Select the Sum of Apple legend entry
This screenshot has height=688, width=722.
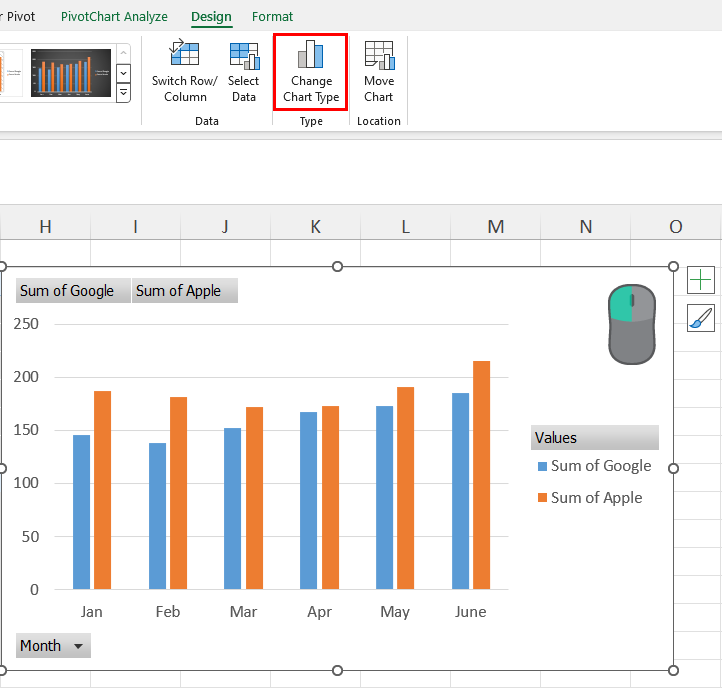point(590,497)
